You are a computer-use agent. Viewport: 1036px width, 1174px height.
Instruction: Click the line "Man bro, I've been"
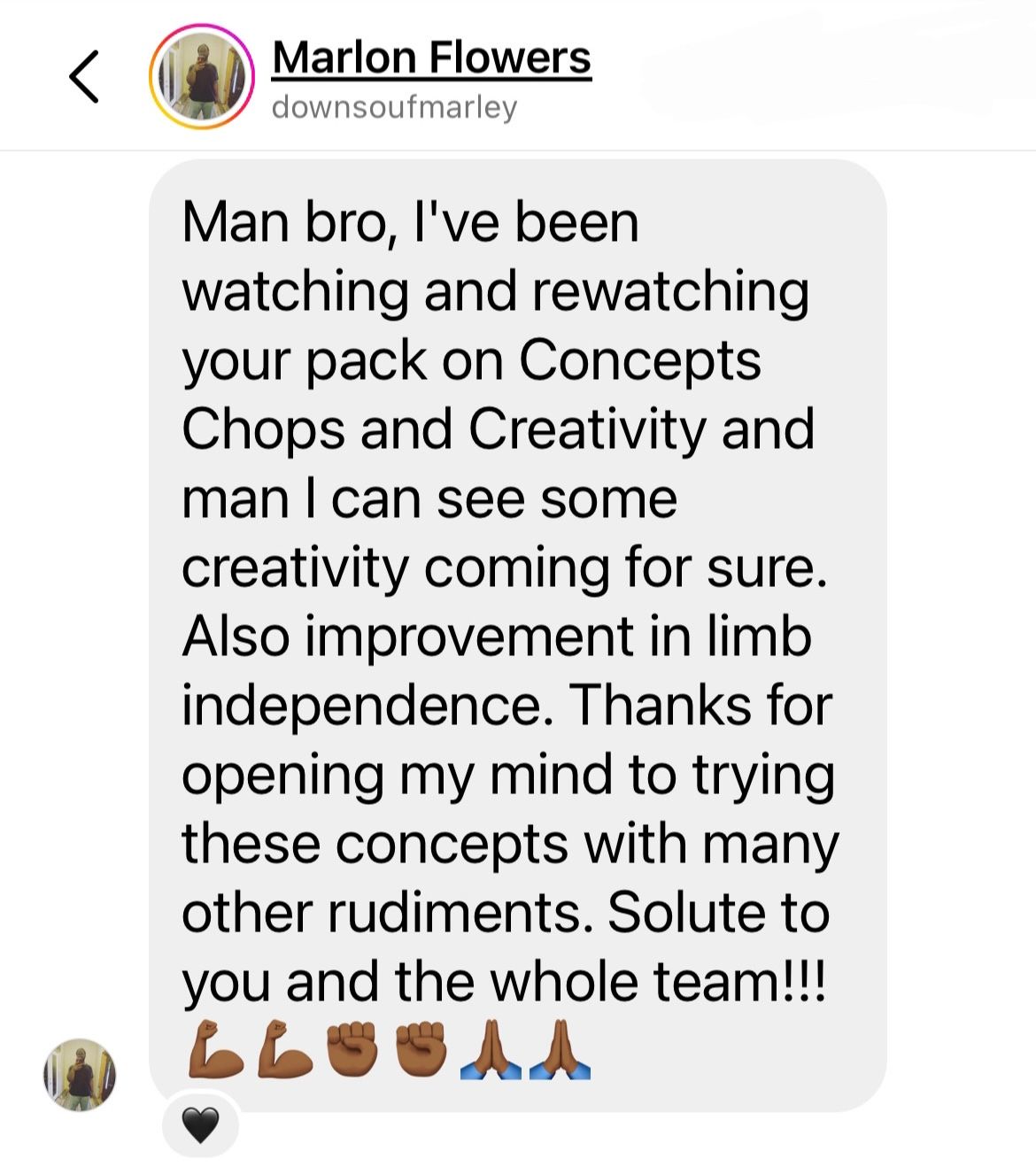410,221
